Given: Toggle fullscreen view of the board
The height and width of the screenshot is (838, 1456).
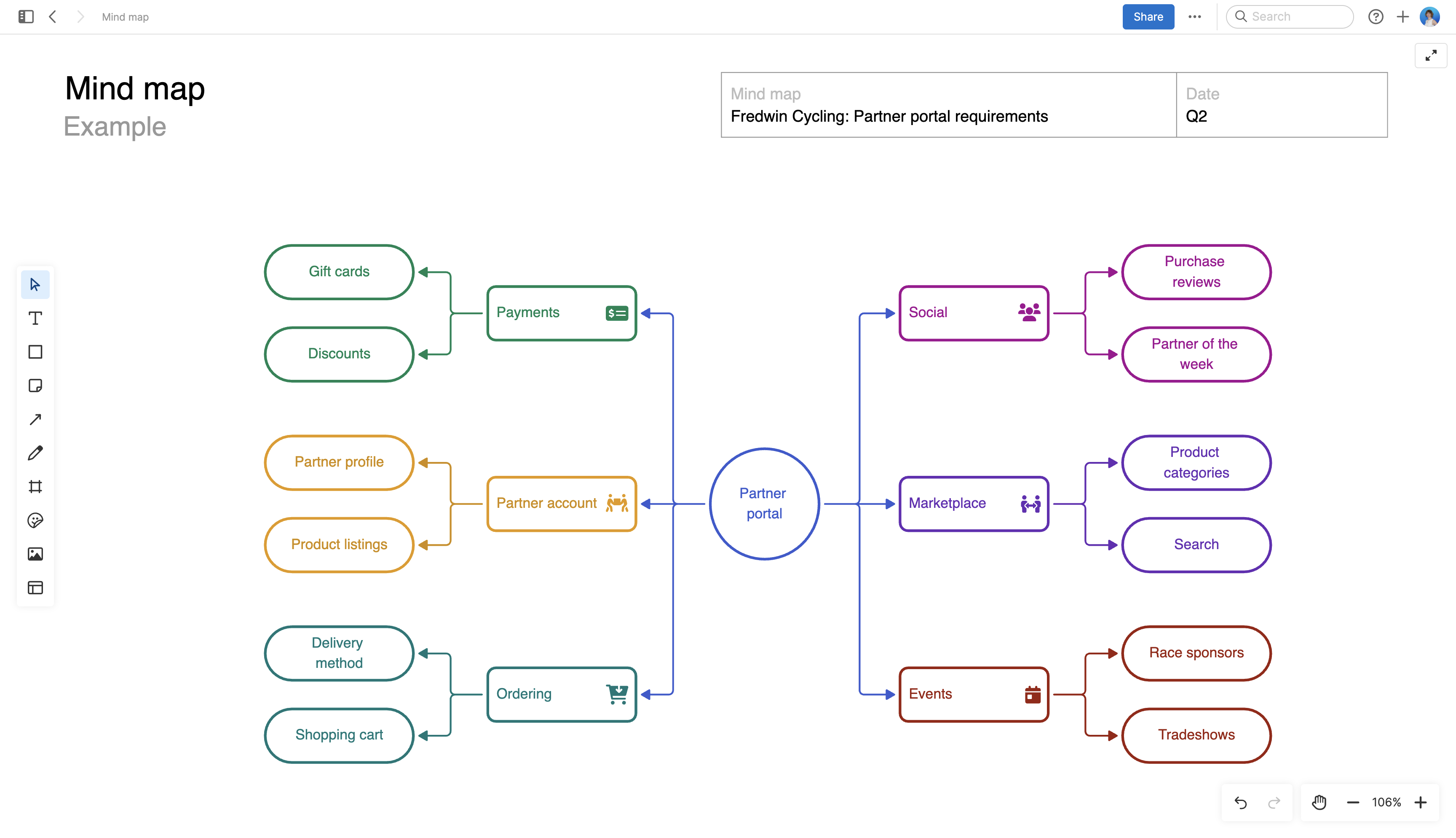Looking at the screenshot, I should pos(1431,55).
